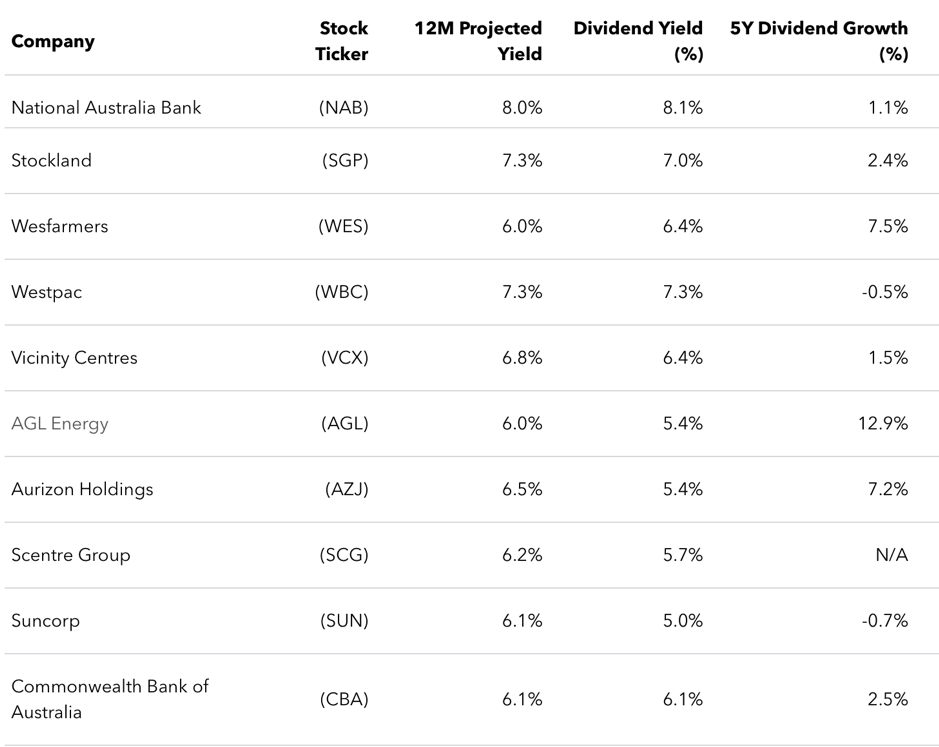Select Scentre Group in the table

(x=70, y=556)
